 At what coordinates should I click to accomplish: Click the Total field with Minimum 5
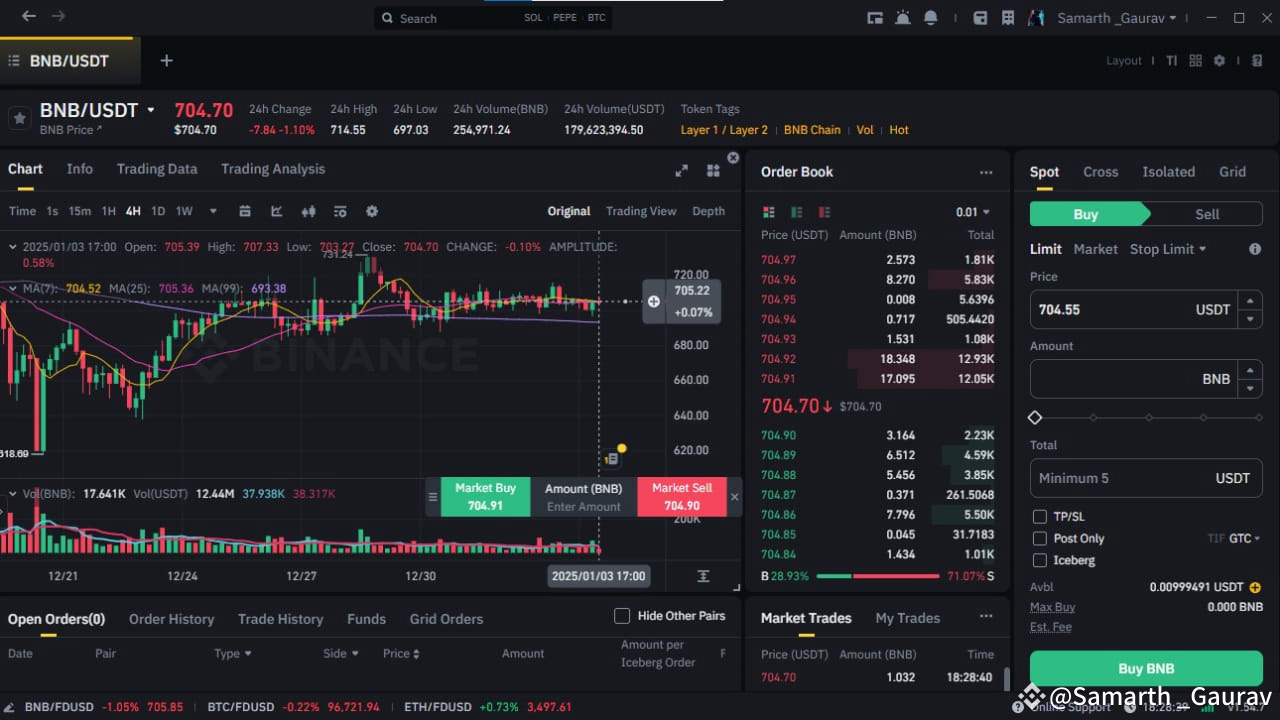1146,478
